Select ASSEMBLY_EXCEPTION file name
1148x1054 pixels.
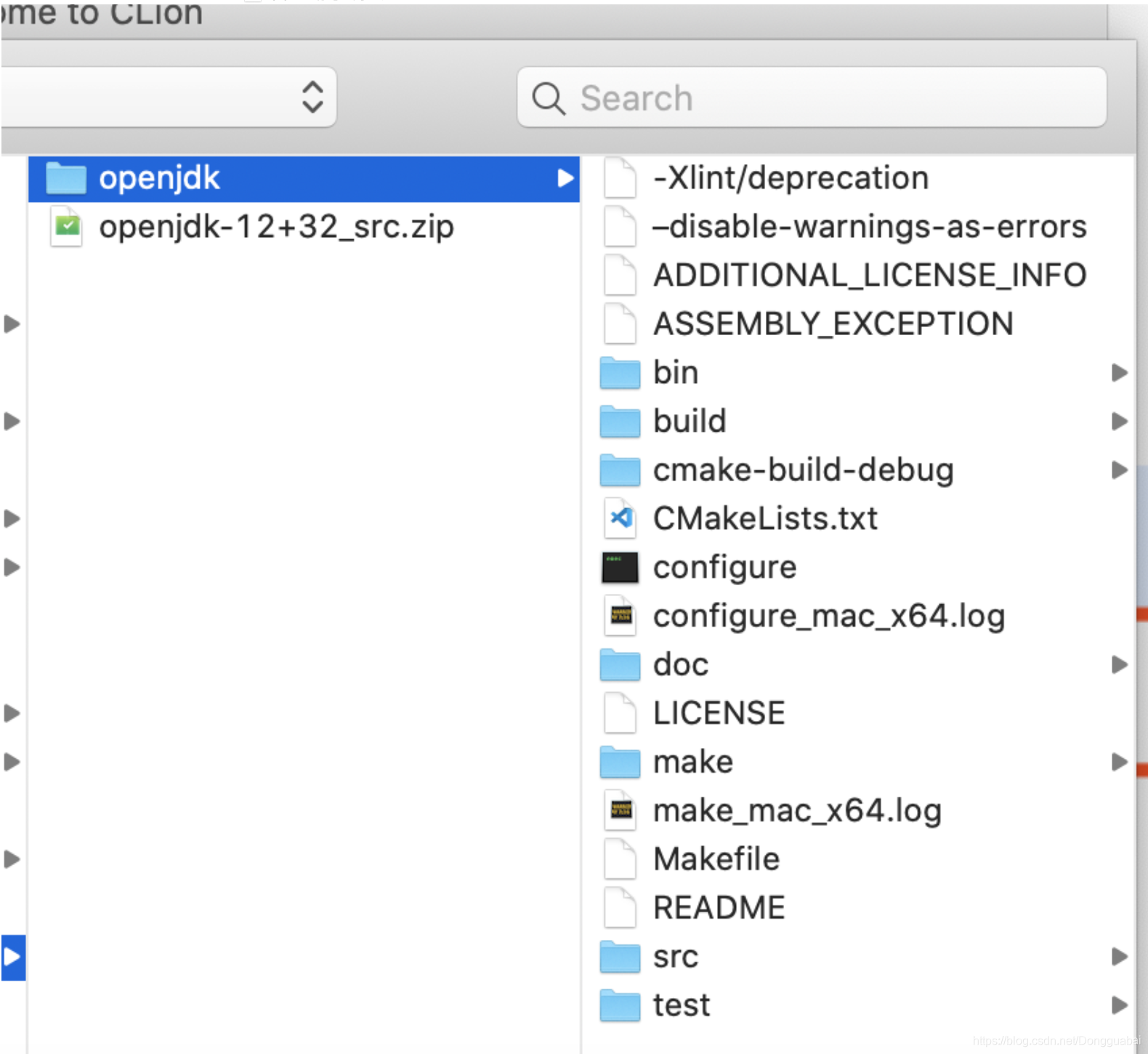pyautogui.click(x=833, y=324)
